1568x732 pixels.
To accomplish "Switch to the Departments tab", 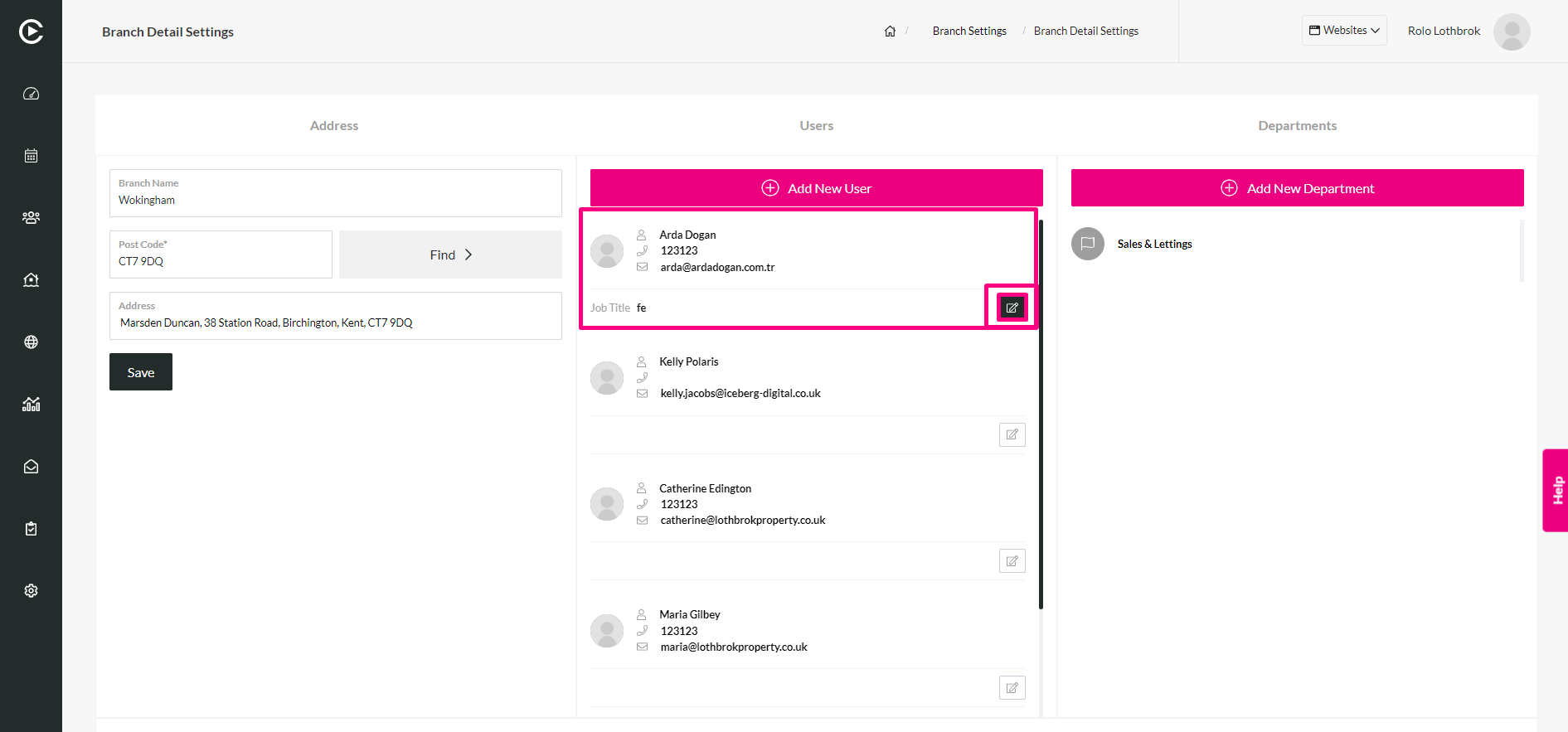I will point(1298,125).
